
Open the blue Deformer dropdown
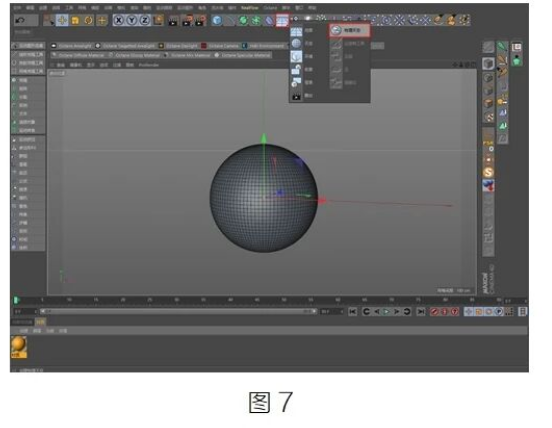pyautogui.click(x=269, y=20)
